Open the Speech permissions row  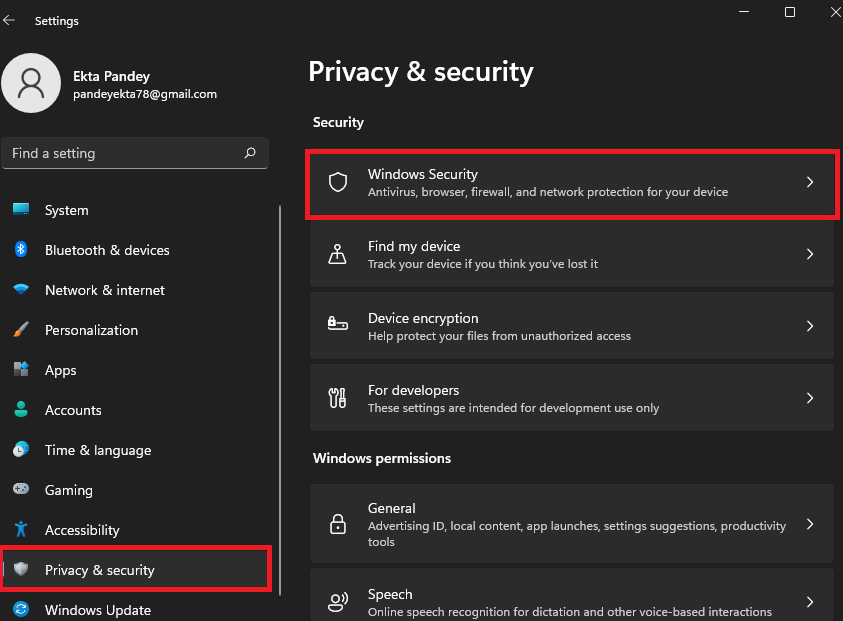pos(570,601)
